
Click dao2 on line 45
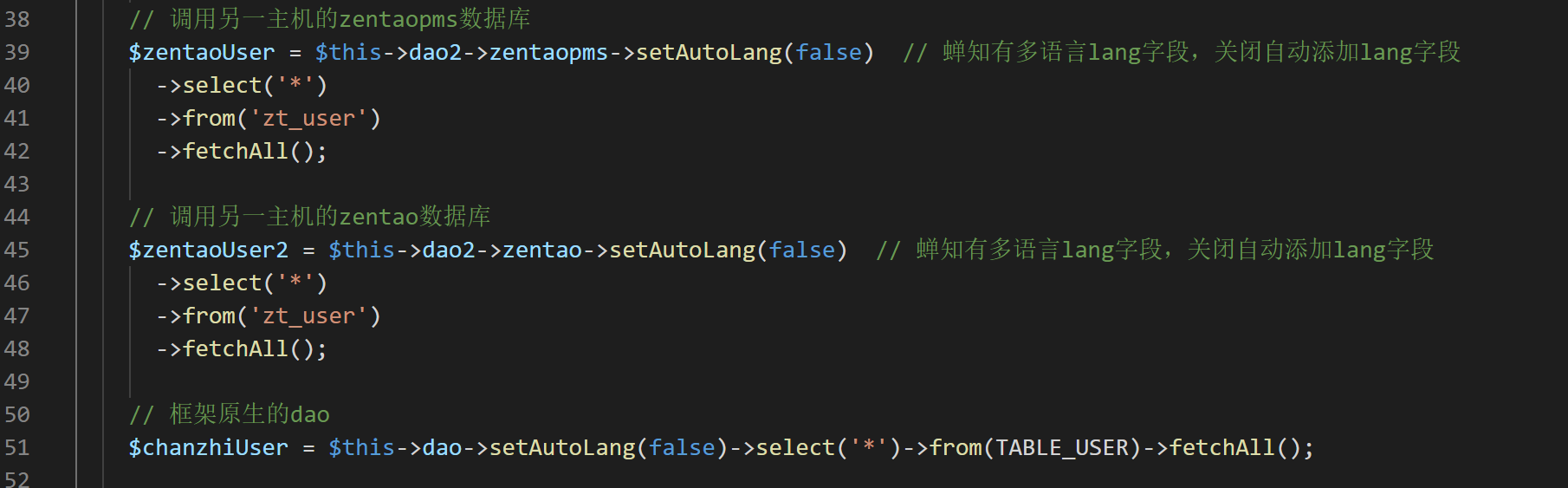pos(449,250)
